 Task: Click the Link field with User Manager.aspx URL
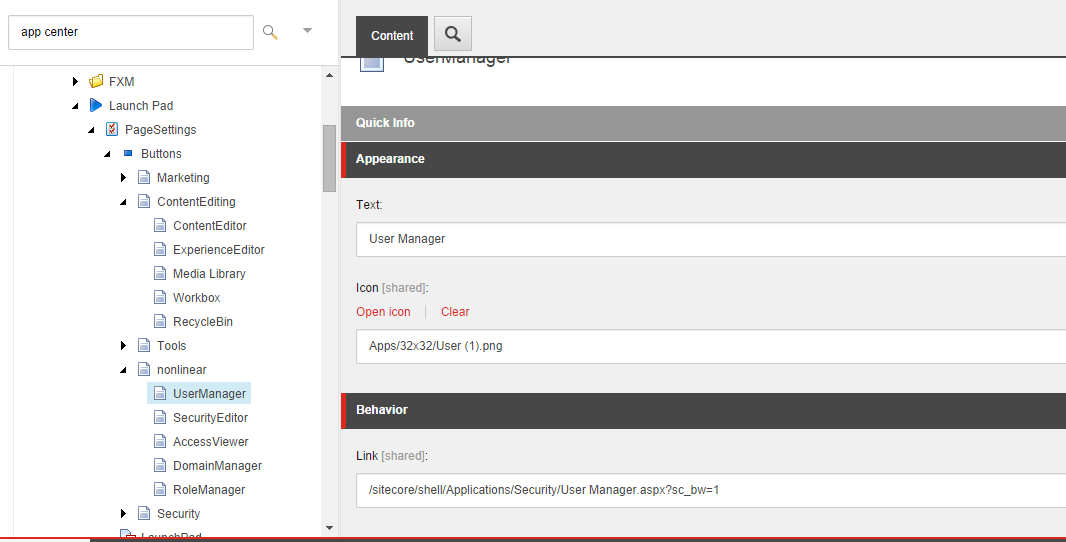pyautogui.click(x=711, y=490)
